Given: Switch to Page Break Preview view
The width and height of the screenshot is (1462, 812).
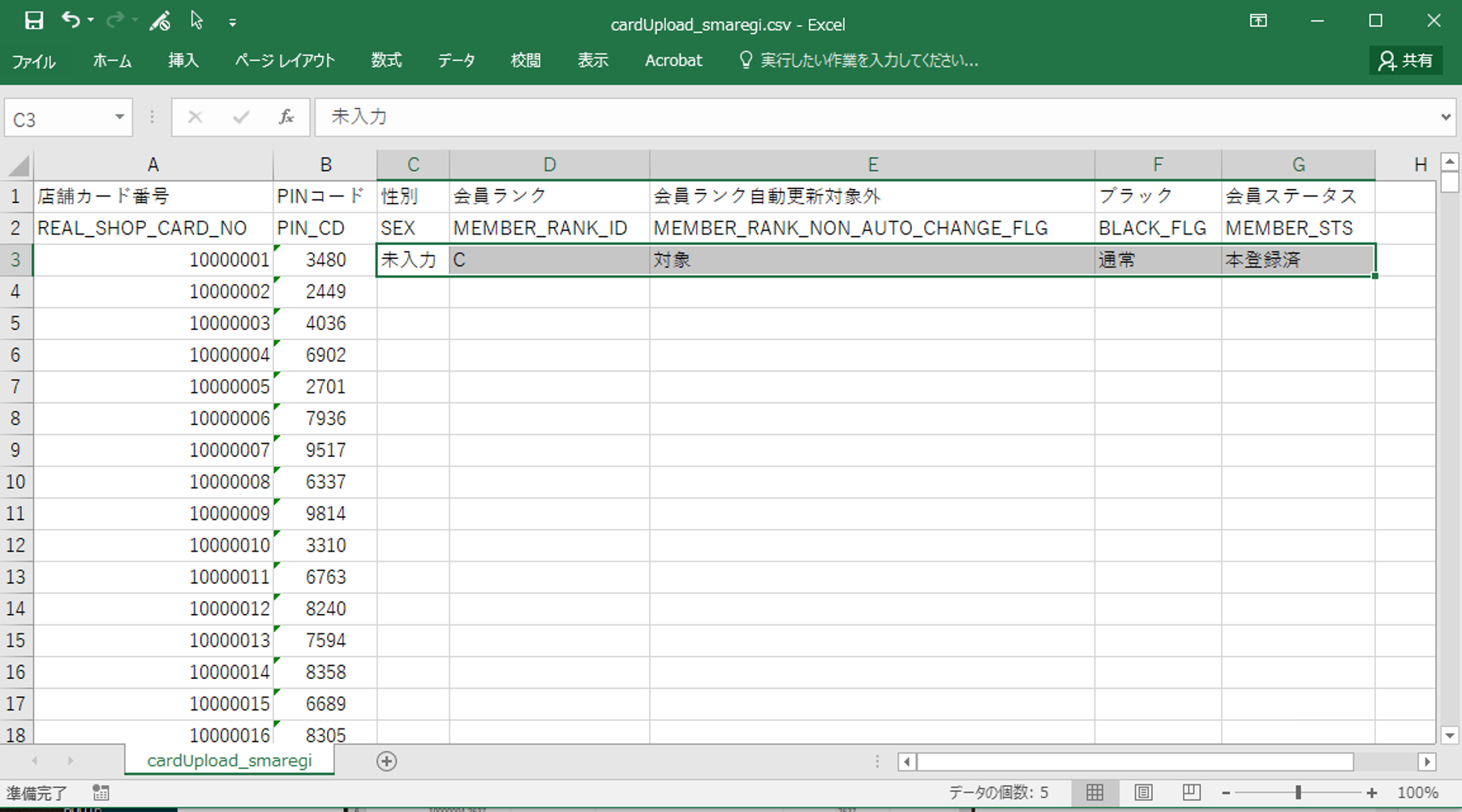Looking at the screenshot, I should click(x=1191, y=793).
